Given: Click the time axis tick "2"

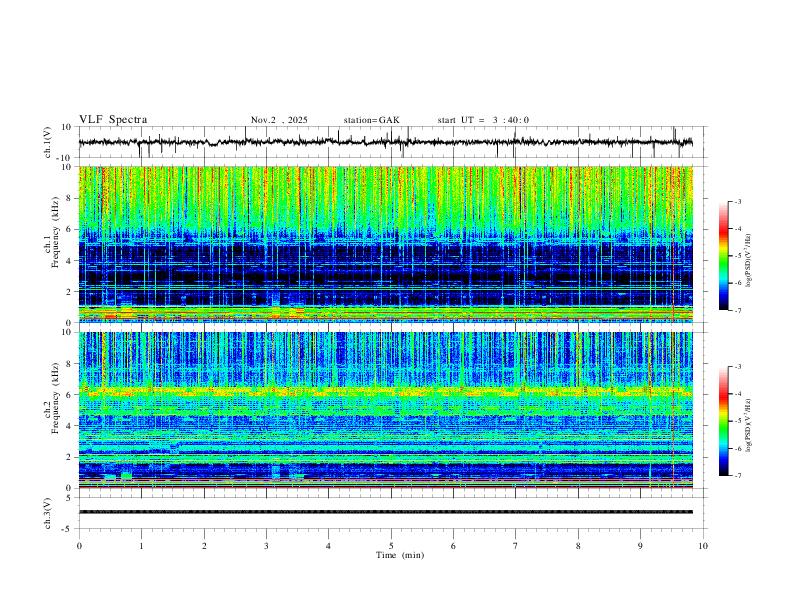Looking at the screenshot, I should coord(204,546).
